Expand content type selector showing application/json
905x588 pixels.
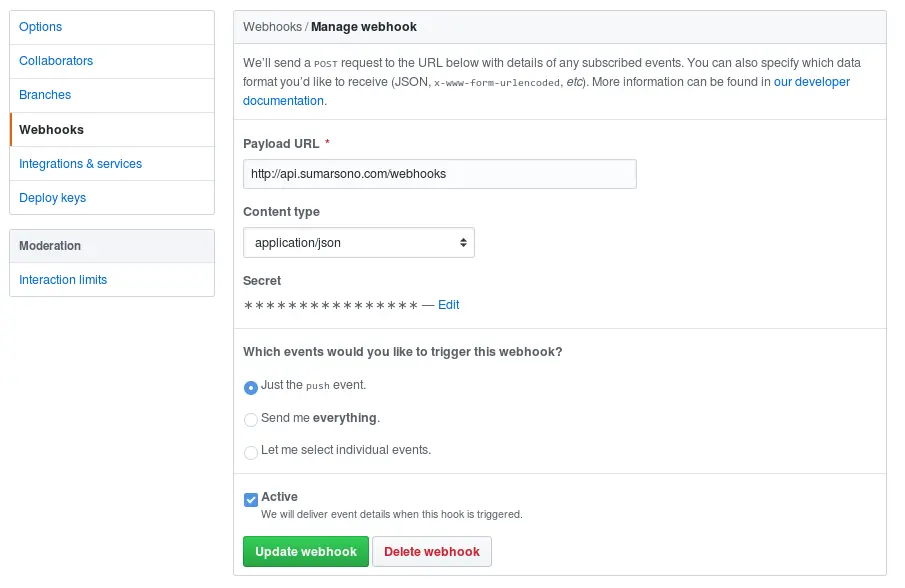pos(358,242)
